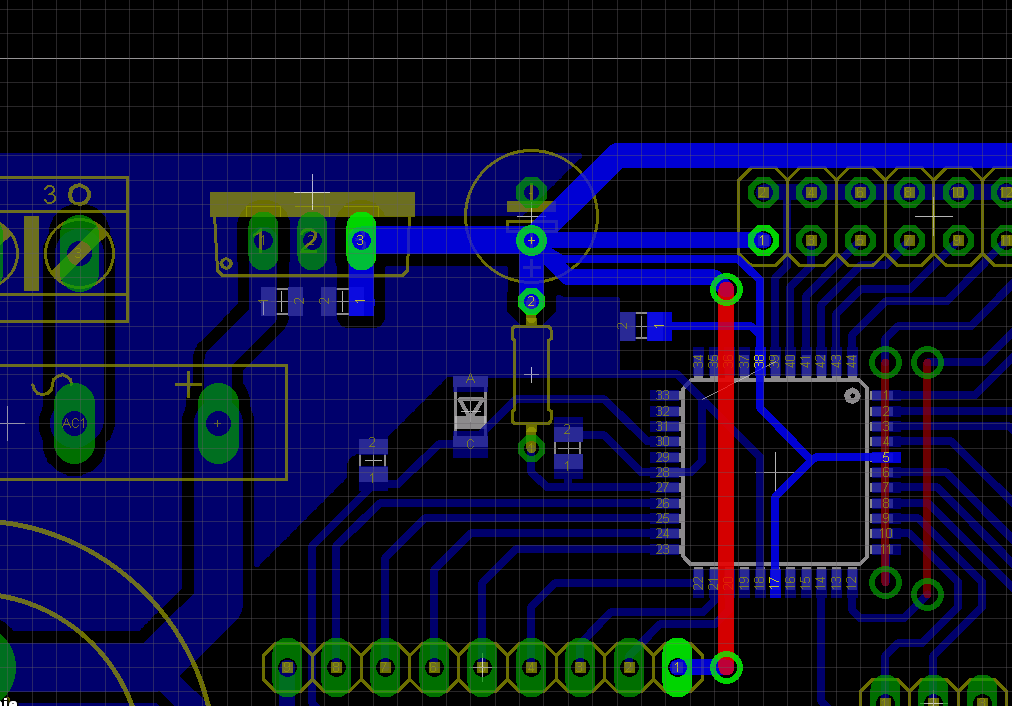Select pad 2 of the bottom header
Screen dimensions: 1012x706
[x=629, y=667]
